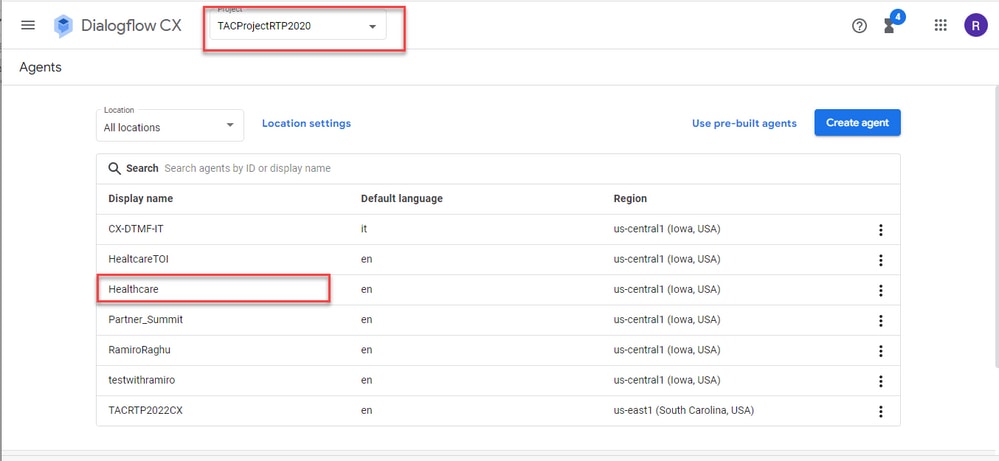Open more options for RamiroRaghu agent
This screenshot has width=999, height=461.
point(880,351)
